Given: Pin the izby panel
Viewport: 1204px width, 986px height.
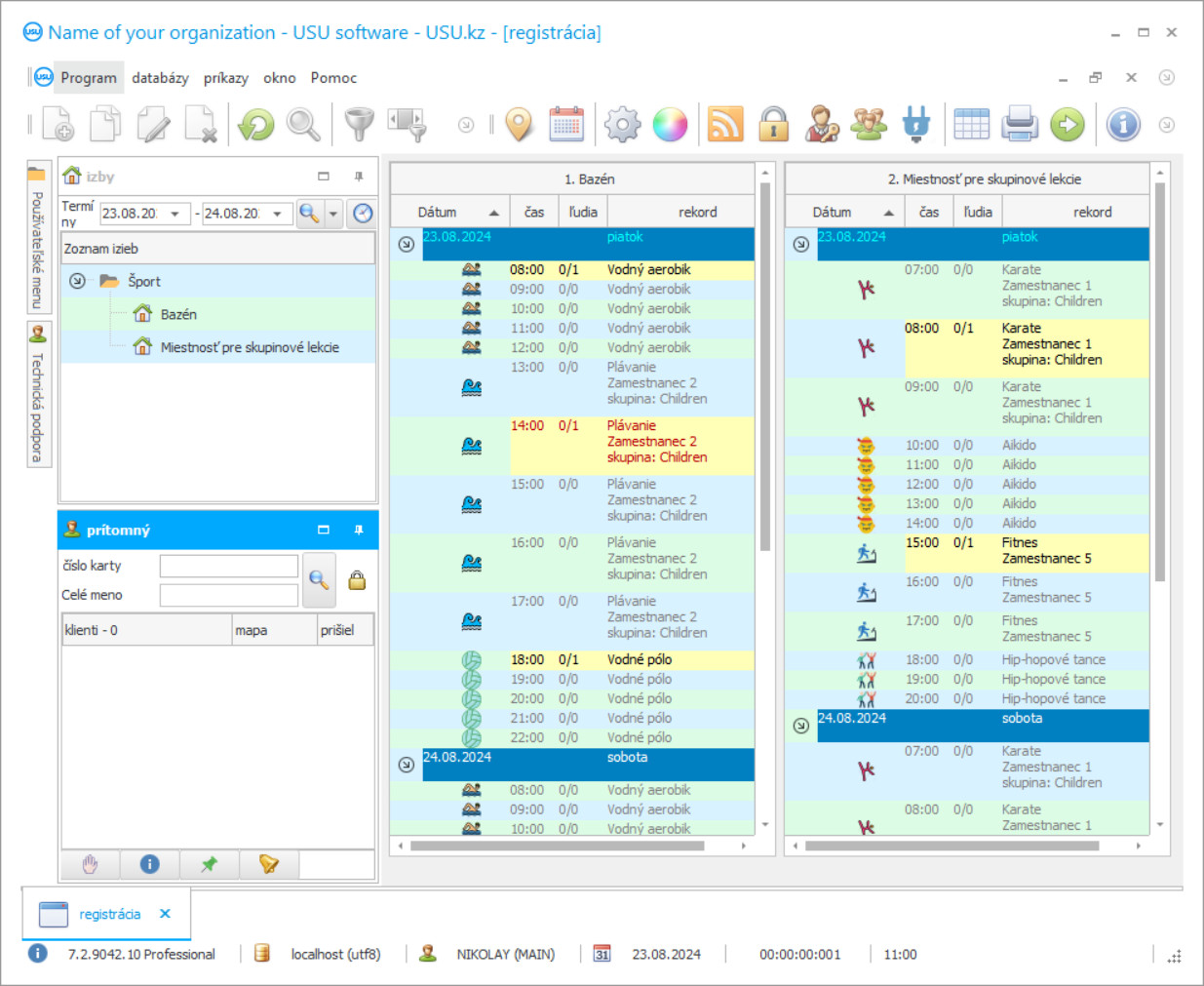Looking at the screenshot, I should click(x=359, y=177).
